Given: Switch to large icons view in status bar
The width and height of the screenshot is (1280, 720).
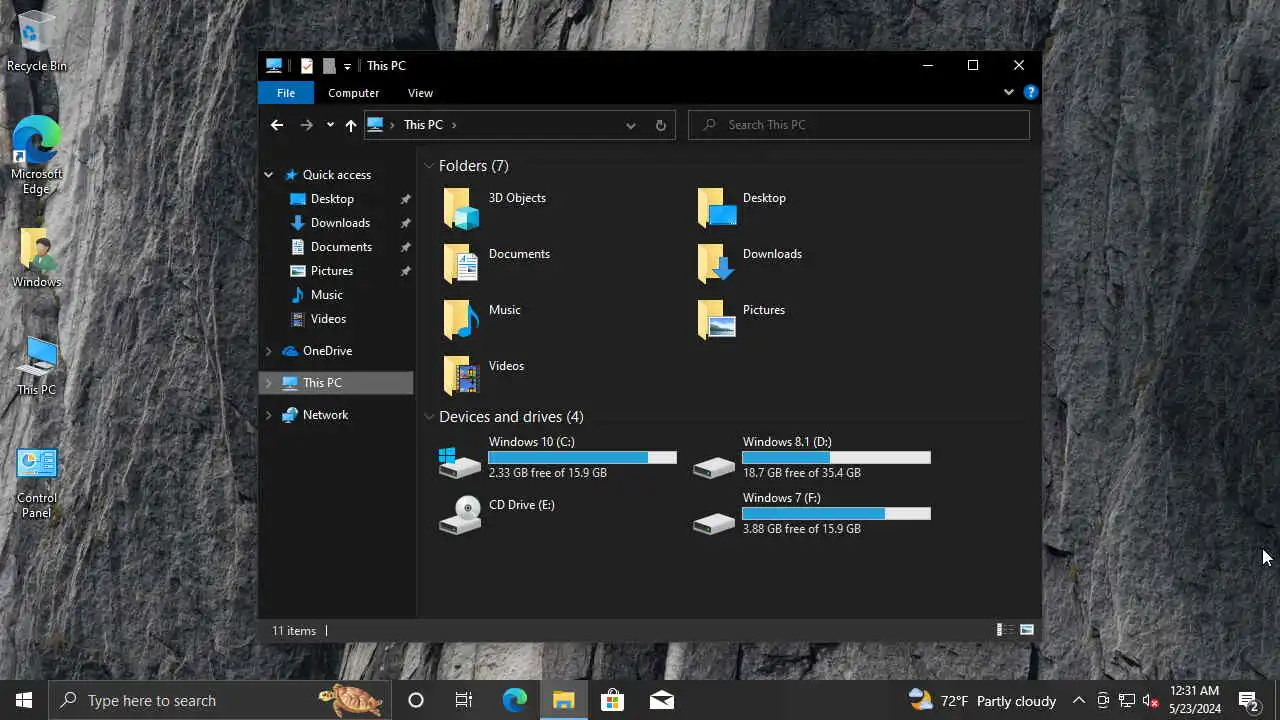Looking at the screenshot, I should click(x=1027, y=630).
